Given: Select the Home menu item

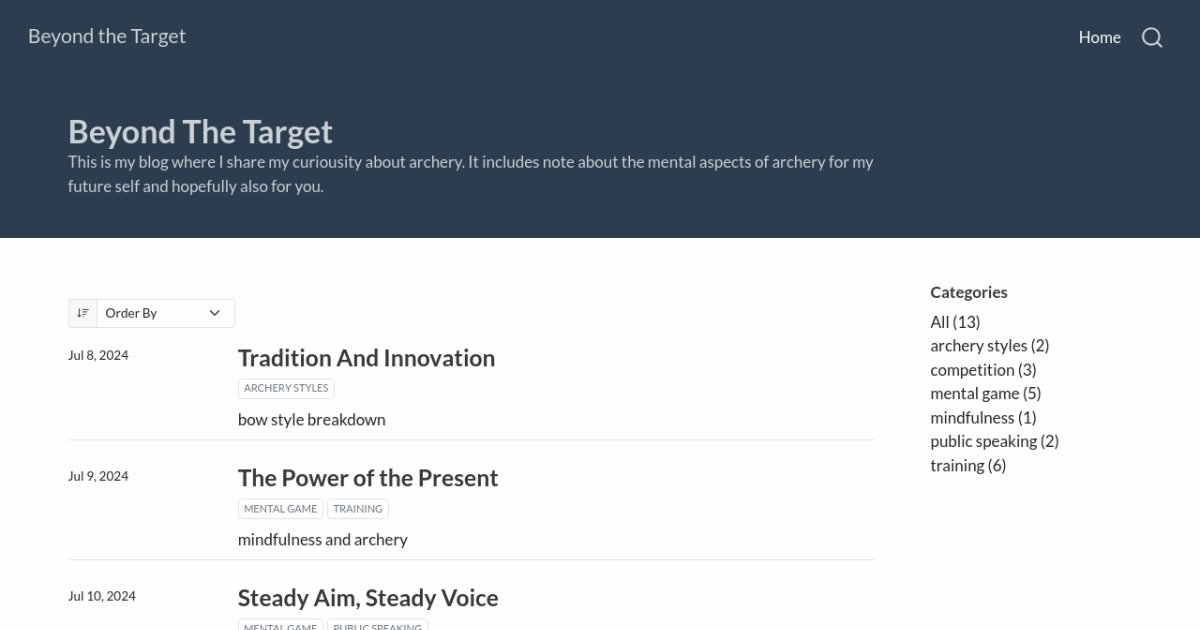Looking at the screenshot, I should click(1099, 37).
